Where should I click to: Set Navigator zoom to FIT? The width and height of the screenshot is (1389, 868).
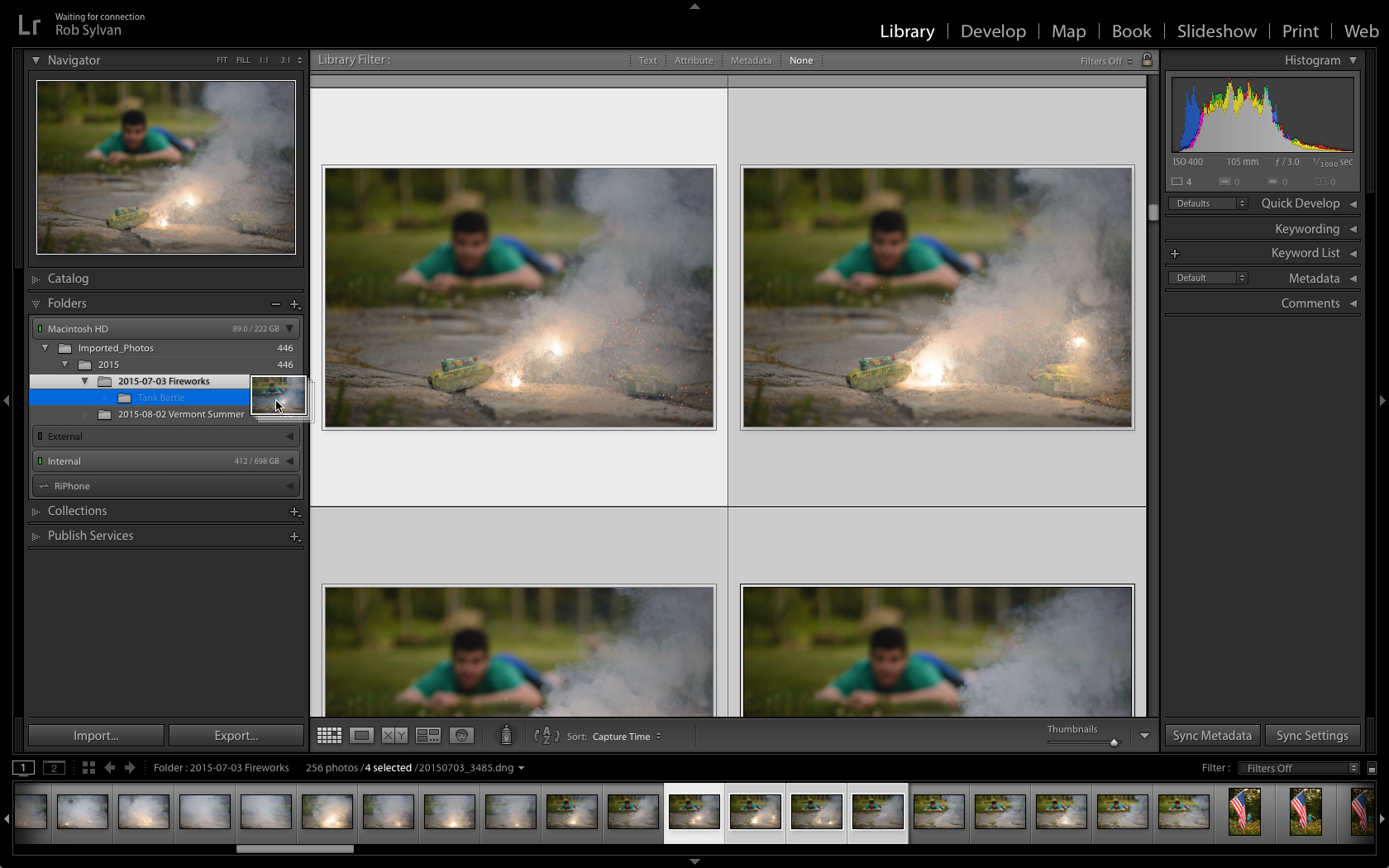click(x=222, y=60)
